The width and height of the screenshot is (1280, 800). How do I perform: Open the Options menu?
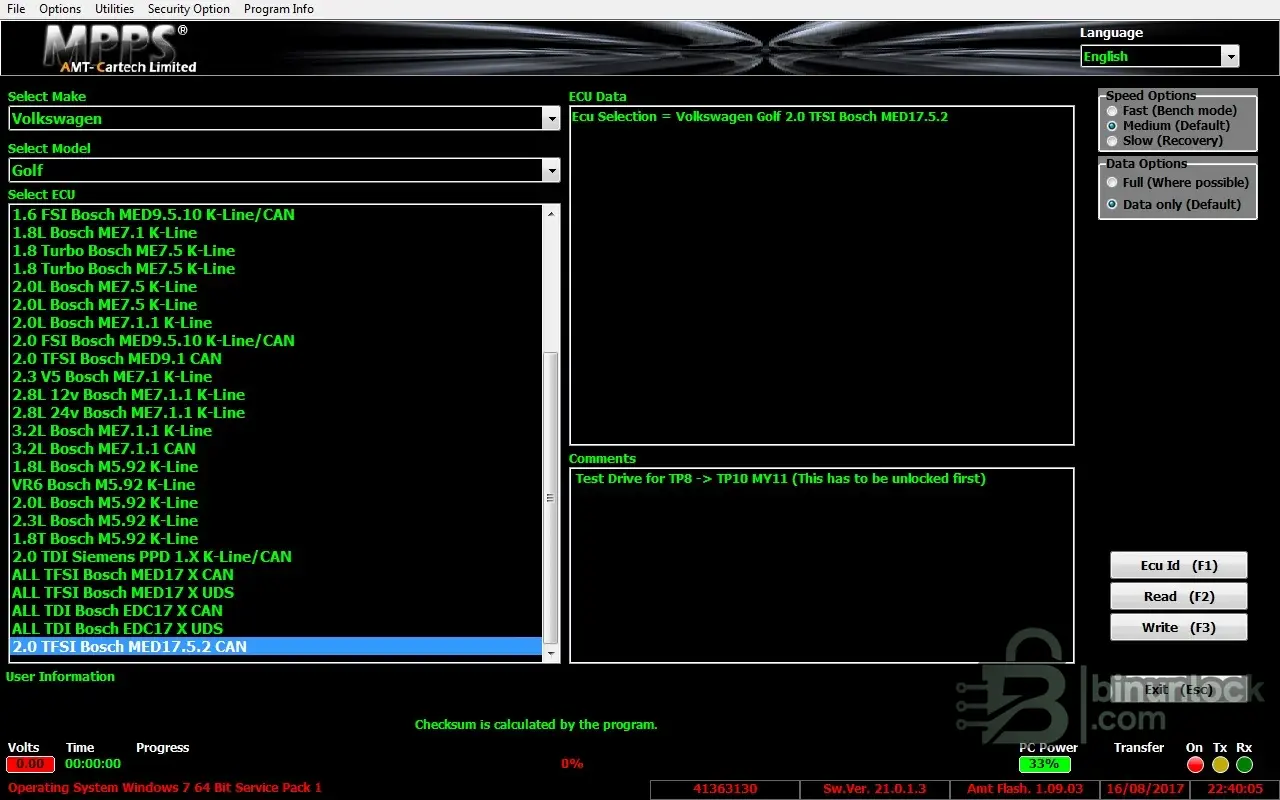pyautogui.click(x=60, y=9)
